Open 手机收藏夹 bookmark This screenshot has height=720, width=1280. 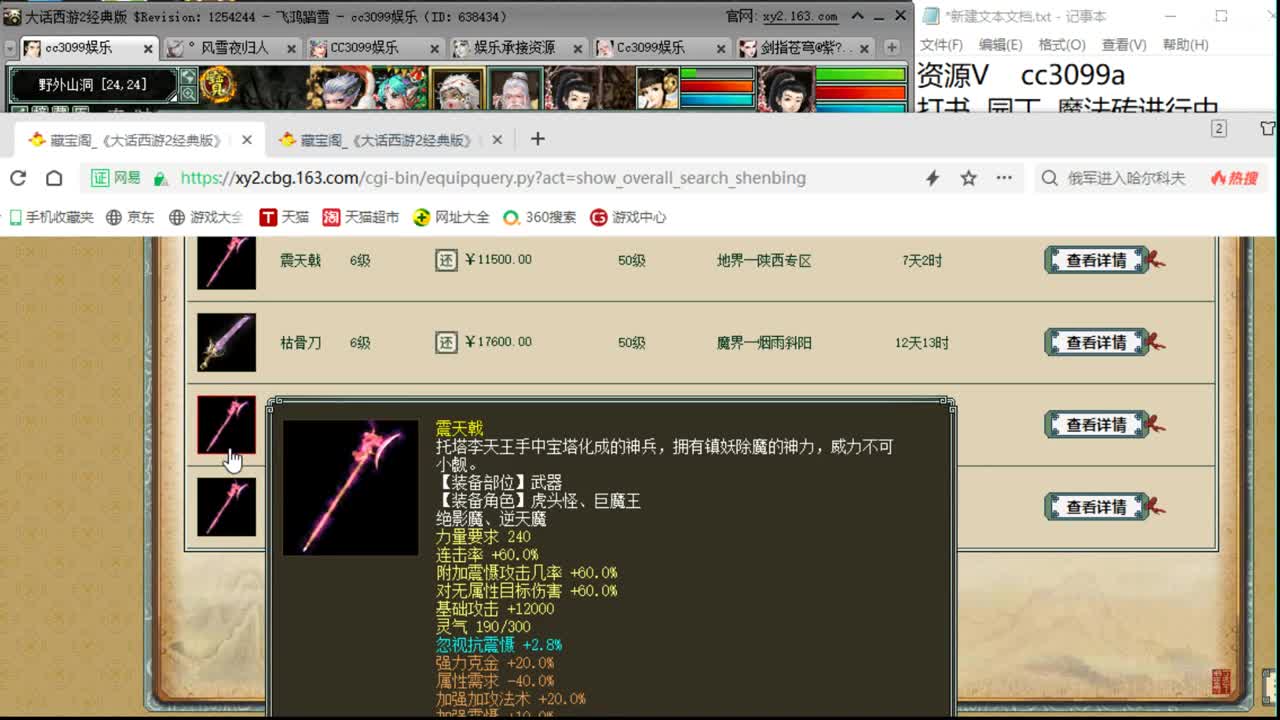tap(50, 217)
